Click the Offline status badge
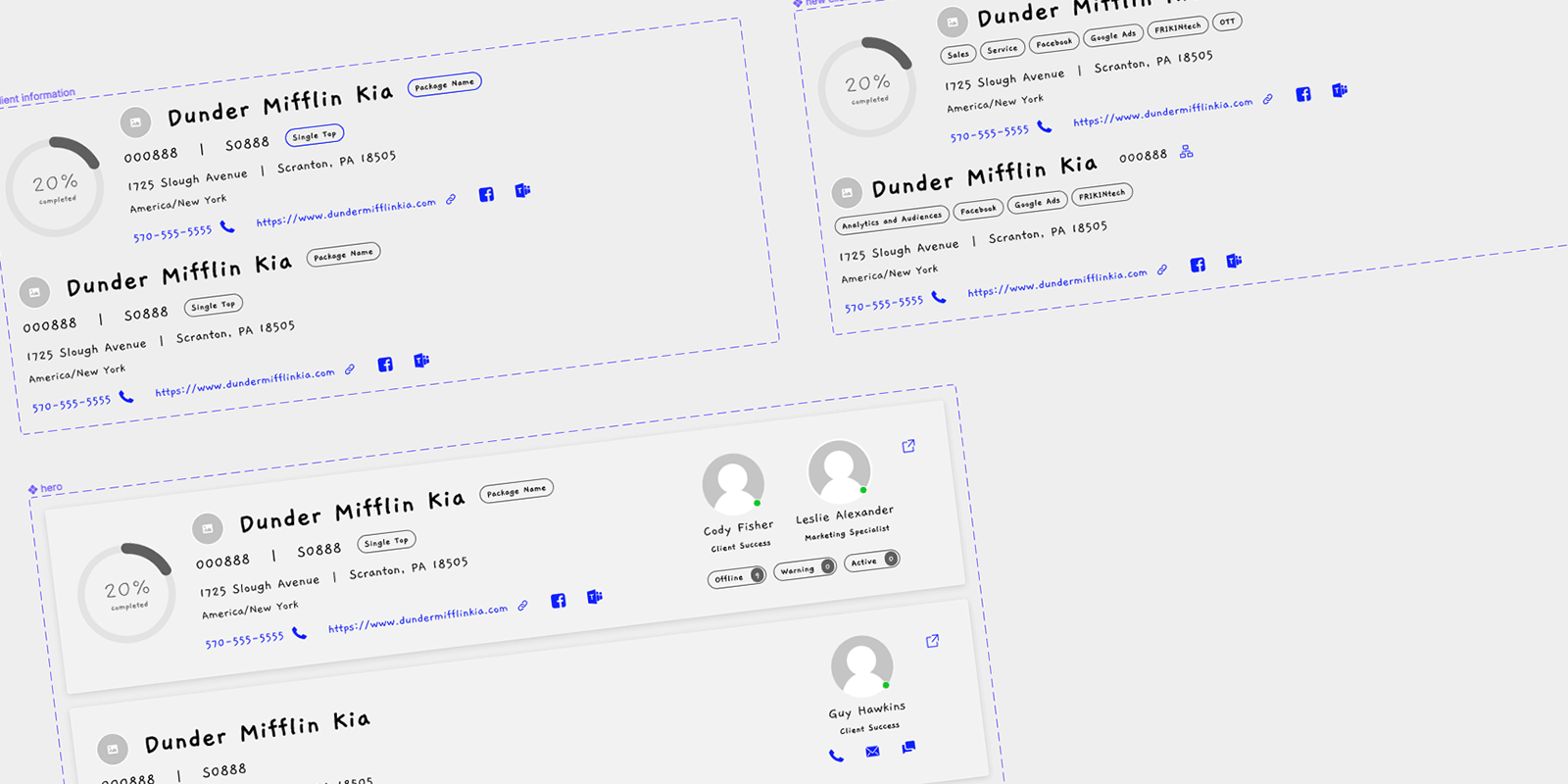The height and width of the screenshot is (784, 1568). pyautogui.click(x=736, y=577)
